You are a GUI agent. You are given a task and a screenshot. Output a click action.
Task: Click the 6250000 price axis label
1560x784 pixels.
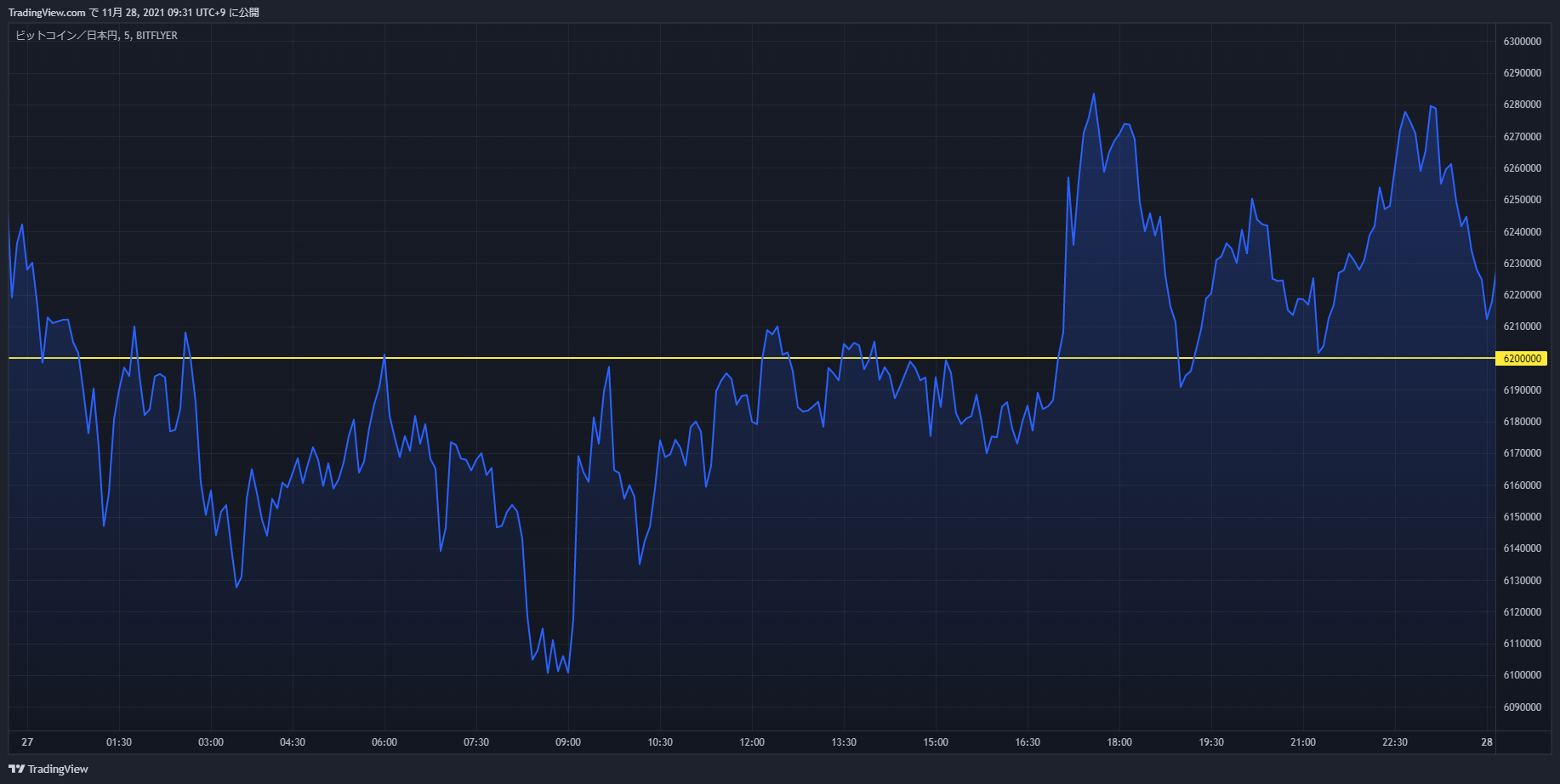1523,200
